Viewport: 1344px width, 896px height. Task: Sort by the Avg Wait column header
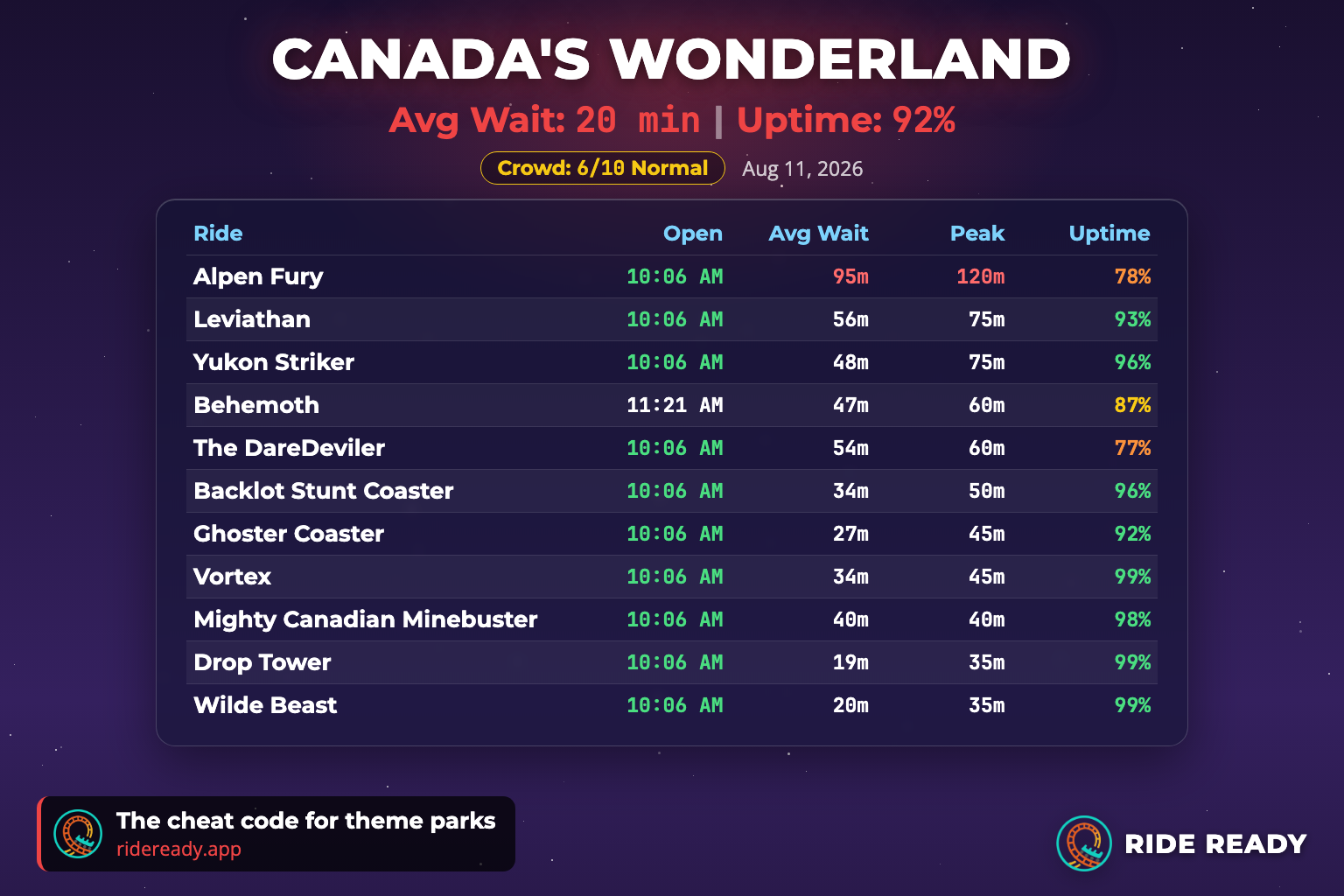(x=818, y=234)
